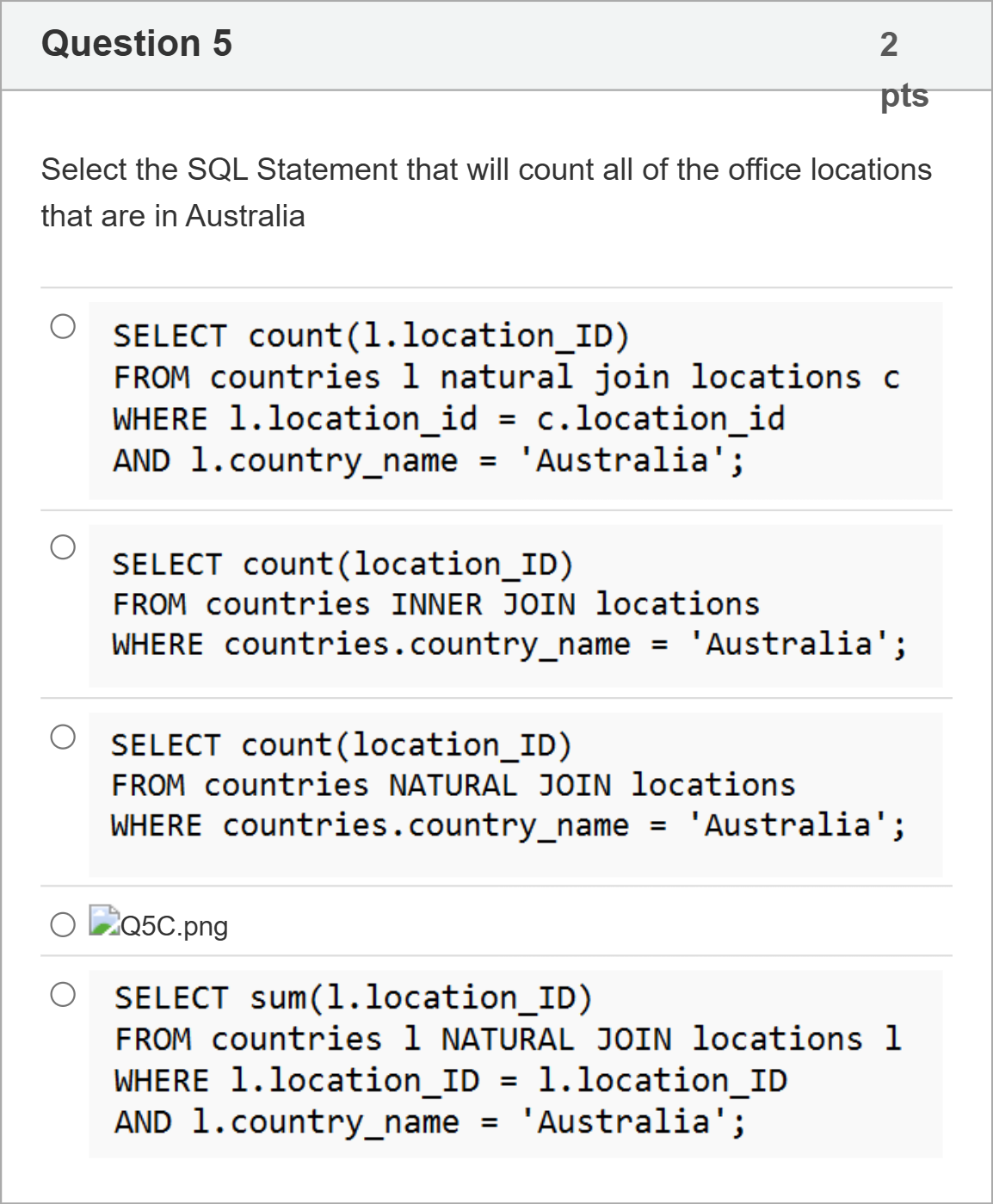Screen dimensions: 993x1204
Task: Click code block containing 'INNER JOIN locations'
Action: (515, 605)
